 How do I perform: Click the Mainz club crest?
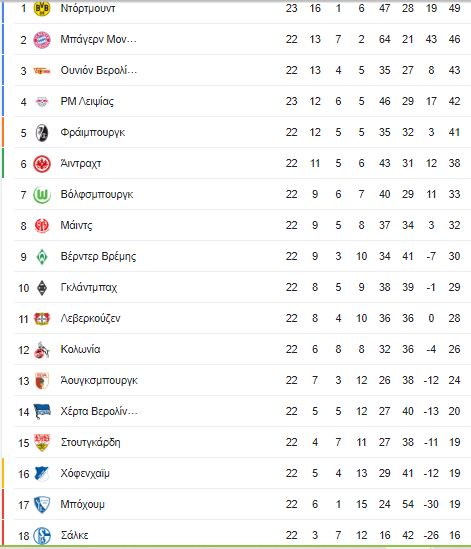[42, 225]
